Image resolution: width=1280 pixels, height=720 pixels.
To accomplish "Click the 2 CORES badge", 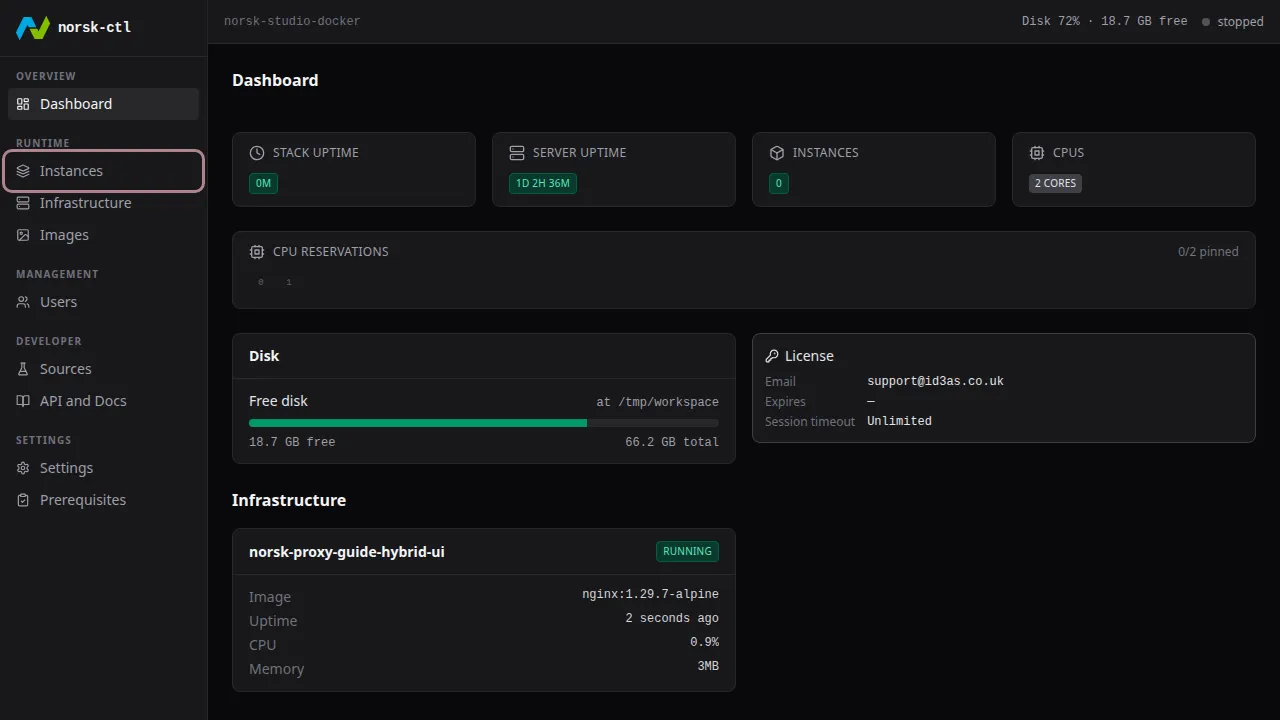I will point(1055,184).
